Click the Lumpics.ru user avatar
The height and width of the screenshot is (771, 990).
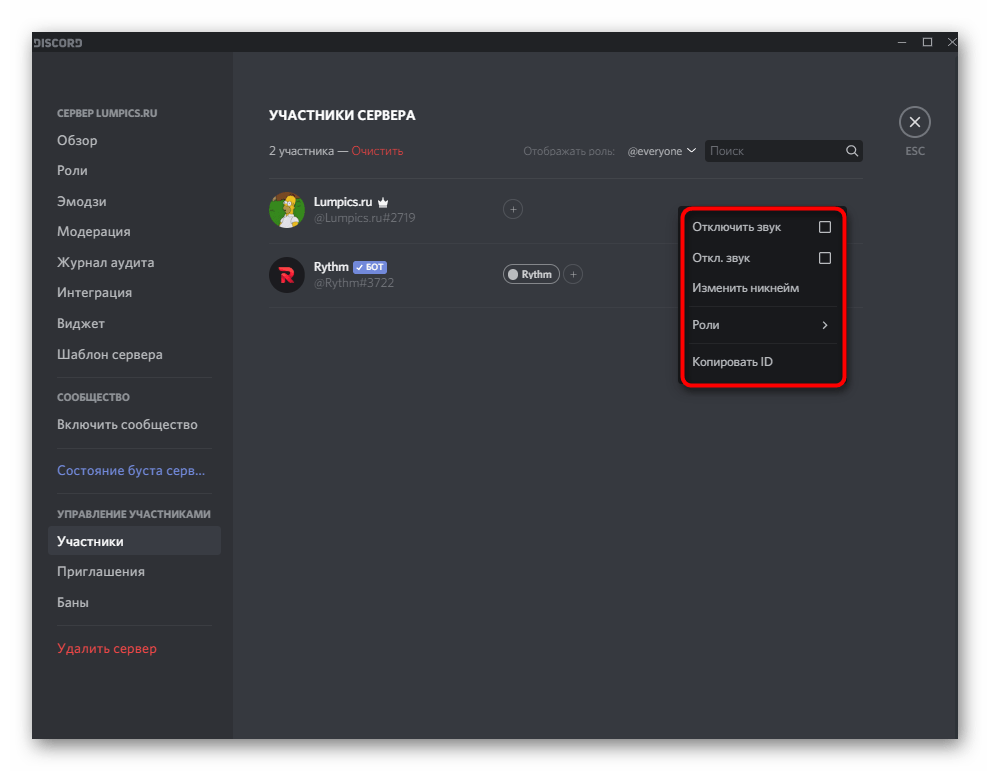[x=287, y=209]
